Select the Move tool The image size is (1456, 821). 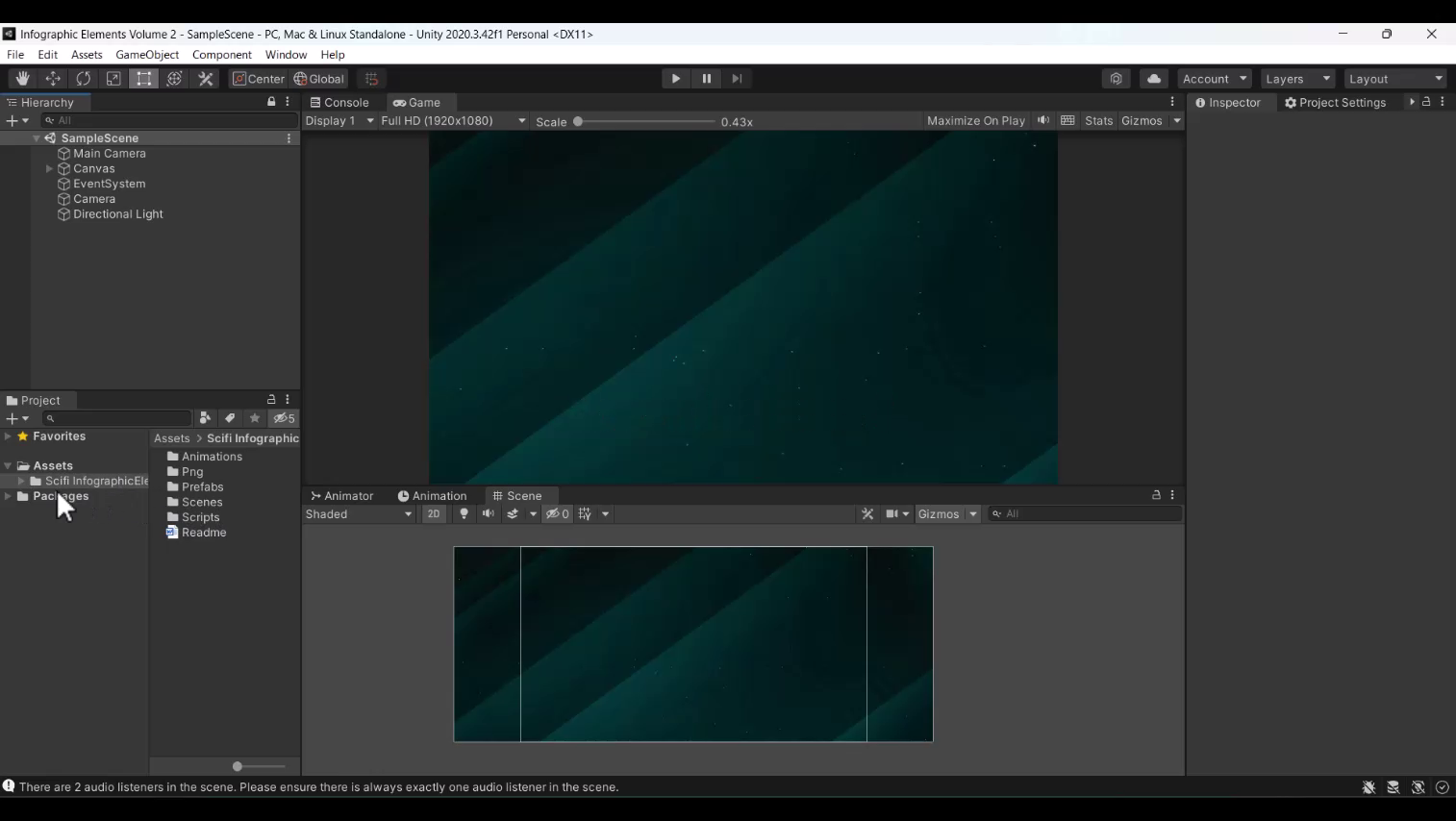(53, 79)
